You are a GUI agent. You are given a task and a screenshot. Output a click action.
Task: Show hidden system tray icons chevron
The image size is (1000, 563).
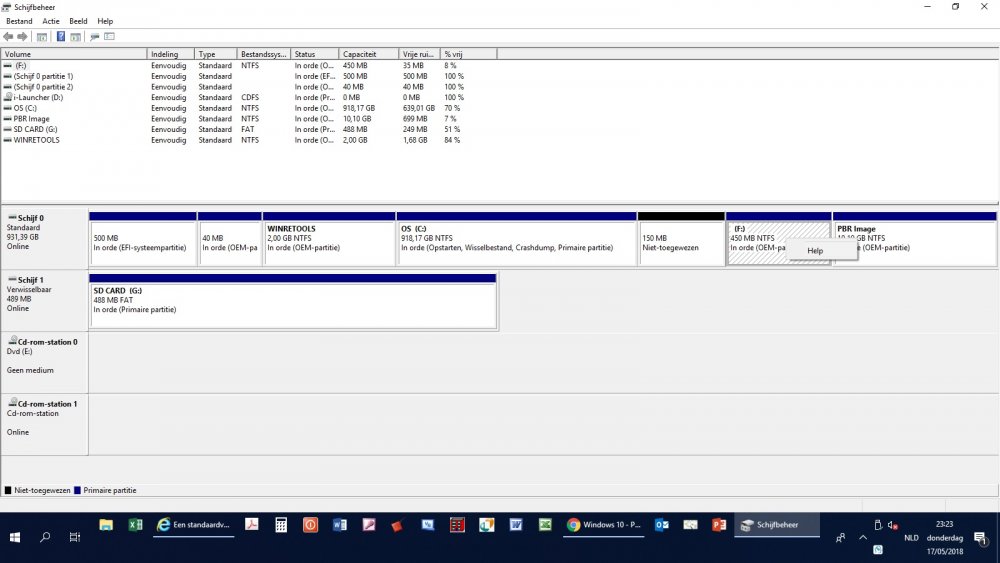tap(862, 538)
